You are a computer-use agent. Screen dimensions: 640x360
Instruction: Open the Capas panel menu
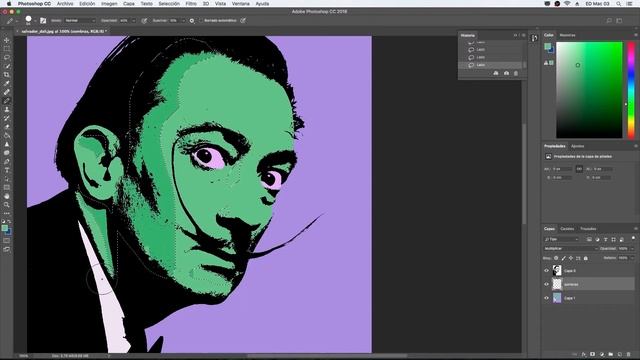point(635,229)
